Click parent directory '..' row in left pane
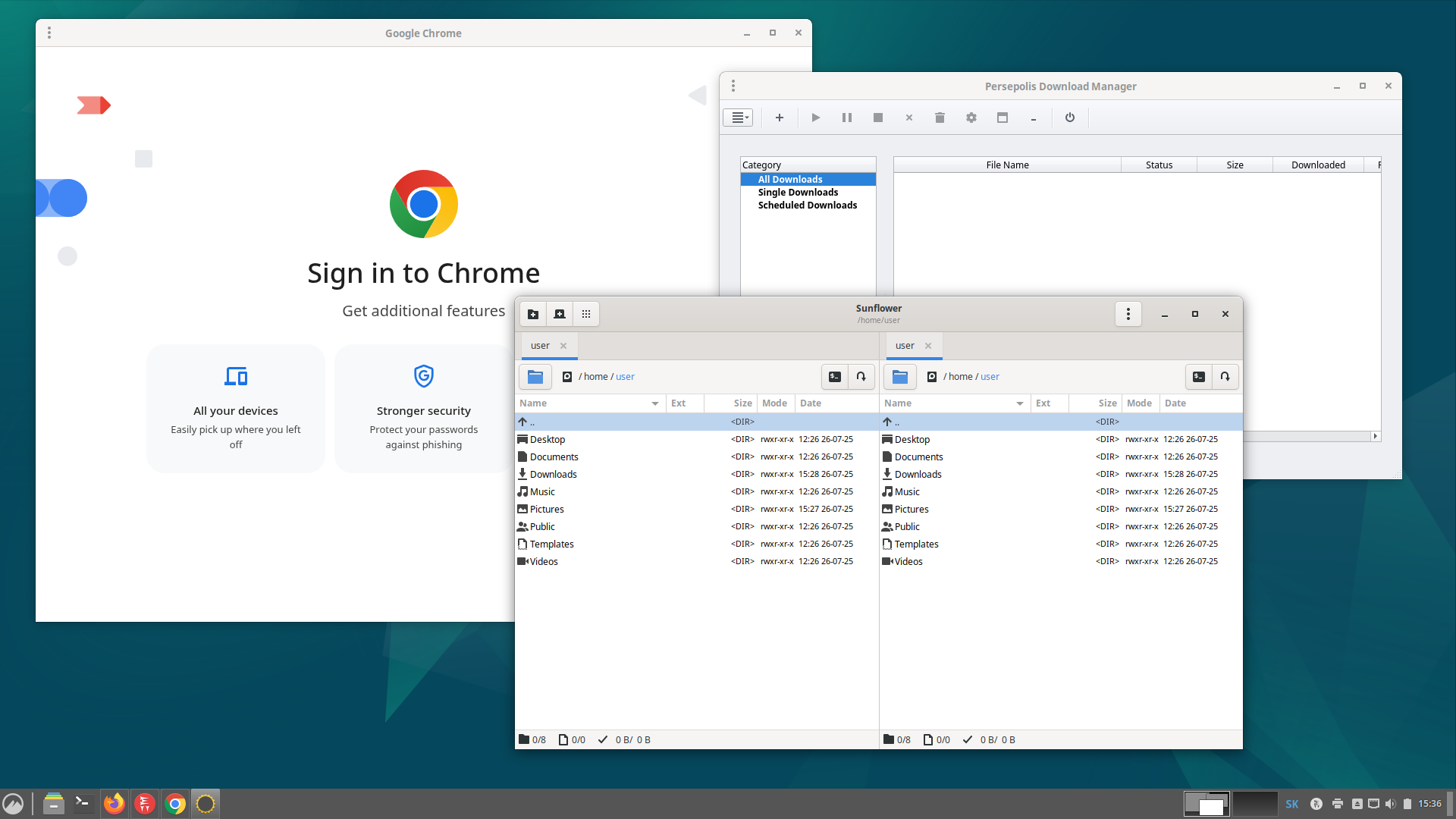The height and width of the screenshot is (819, 1456). [x=696, y=422]
